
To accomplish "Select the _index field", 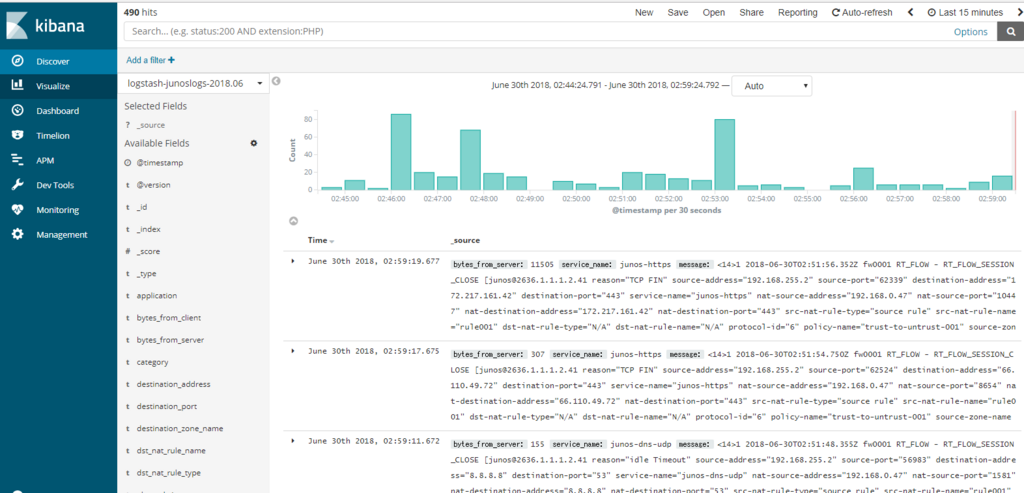I will [148, 229].
